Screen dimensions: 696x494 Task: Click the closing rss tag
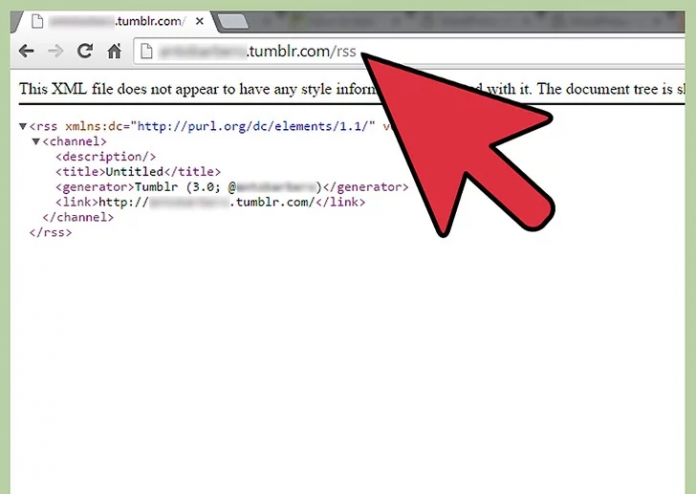pos(50,232)
